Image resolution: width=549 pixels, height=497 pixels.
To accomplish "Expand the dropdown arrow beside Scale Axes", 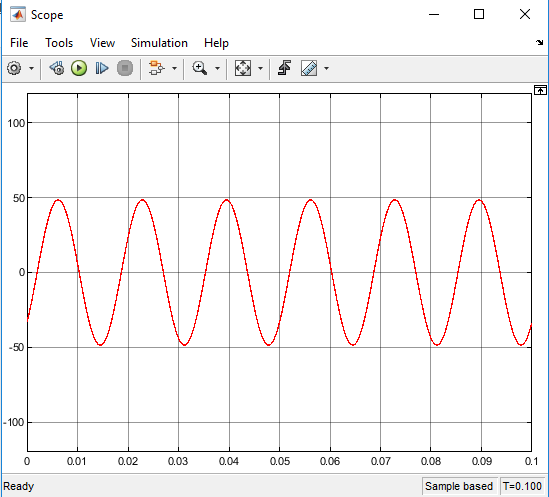I will 260,68.
